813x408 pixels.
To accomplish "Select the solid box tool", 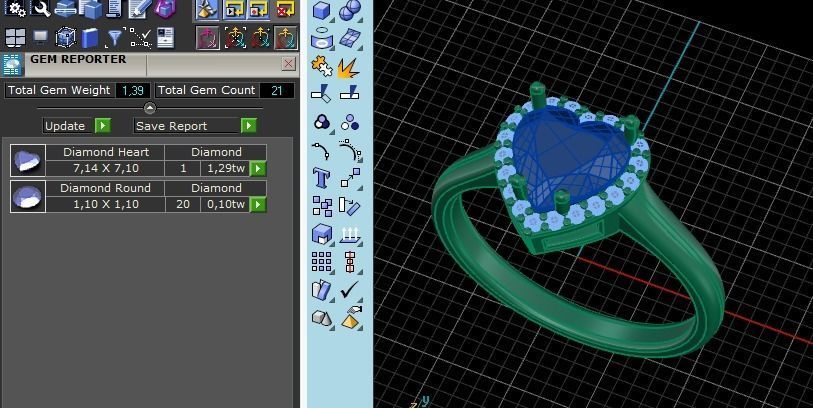I will tap(322, 10).
